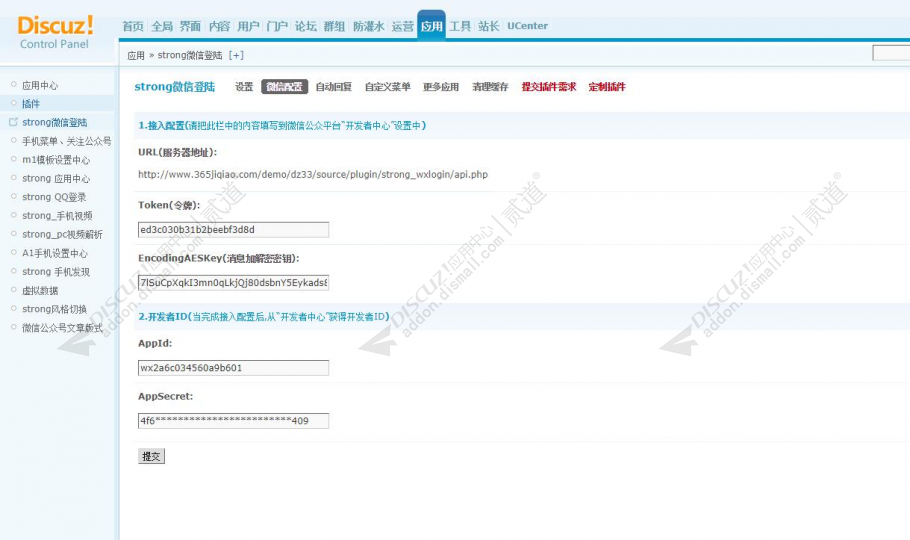The width and height of the screenshot is (910, 540).
Task: Switch to the 自定义菜单 plugin tab
Action: coord(388,87)
